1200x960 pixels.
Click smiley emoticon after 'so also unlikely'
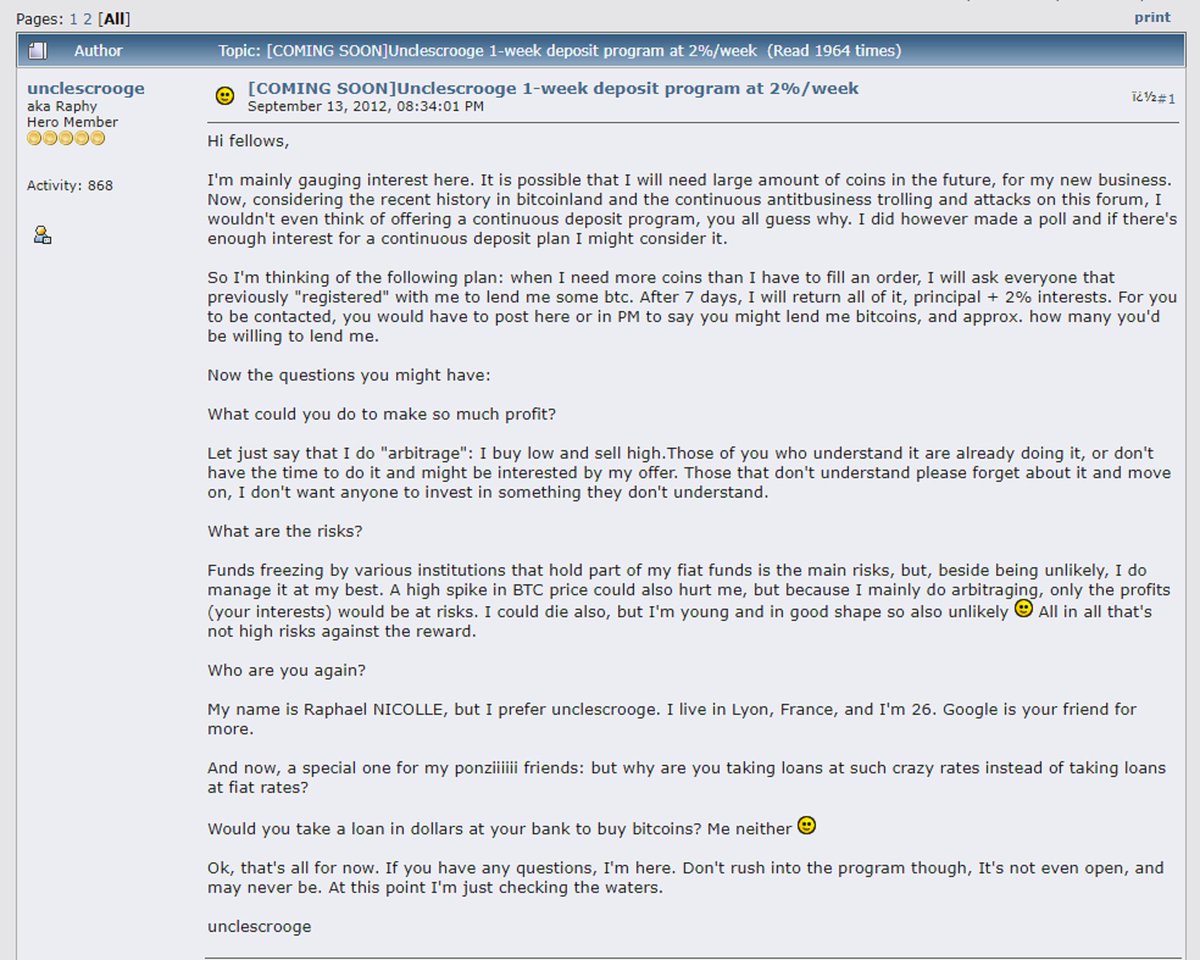tap(1023, 608)
